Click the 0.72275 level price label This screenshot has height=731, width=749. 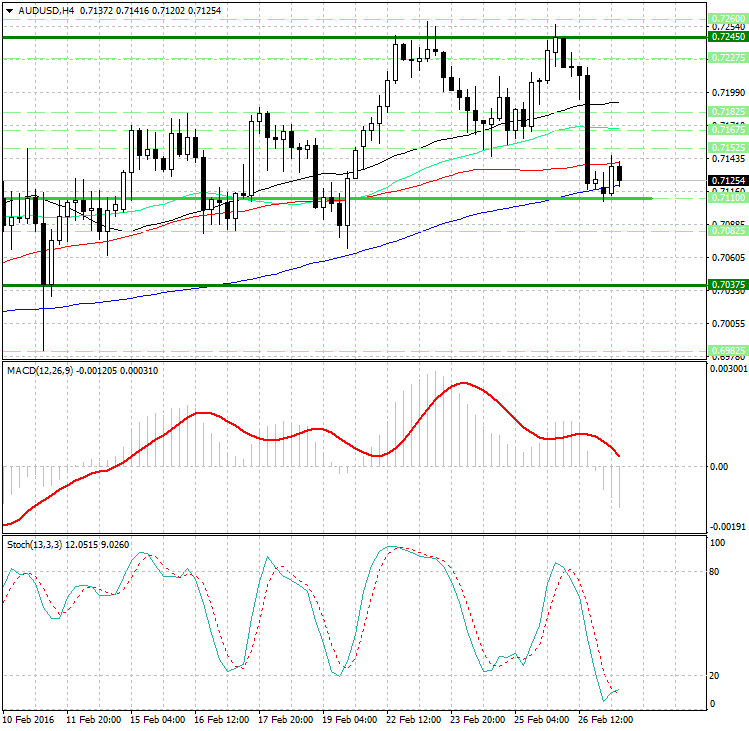pyautogui.click(x=726, y=58)
